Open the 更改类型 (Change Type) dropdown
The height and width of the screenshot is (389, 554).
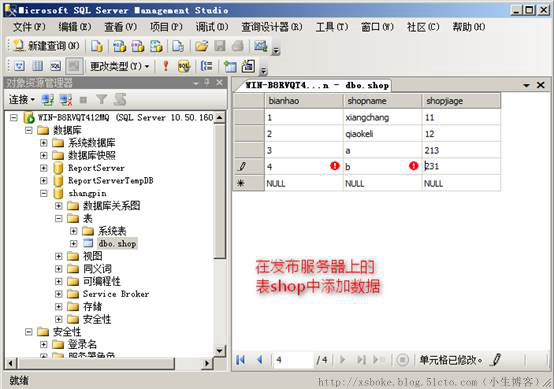119,66
